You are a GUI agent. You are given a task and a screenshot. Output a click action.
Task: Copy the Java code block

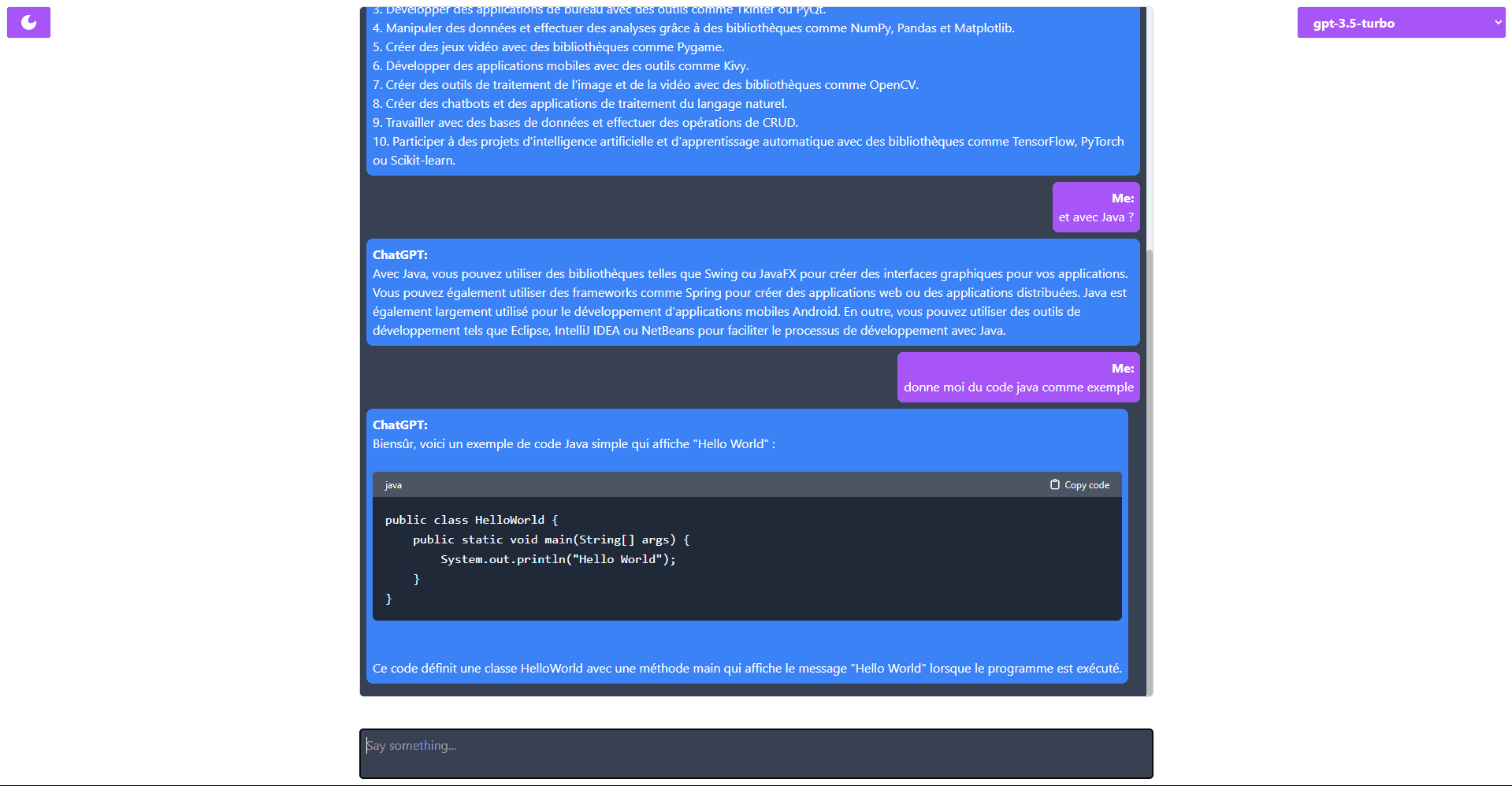1079,485
